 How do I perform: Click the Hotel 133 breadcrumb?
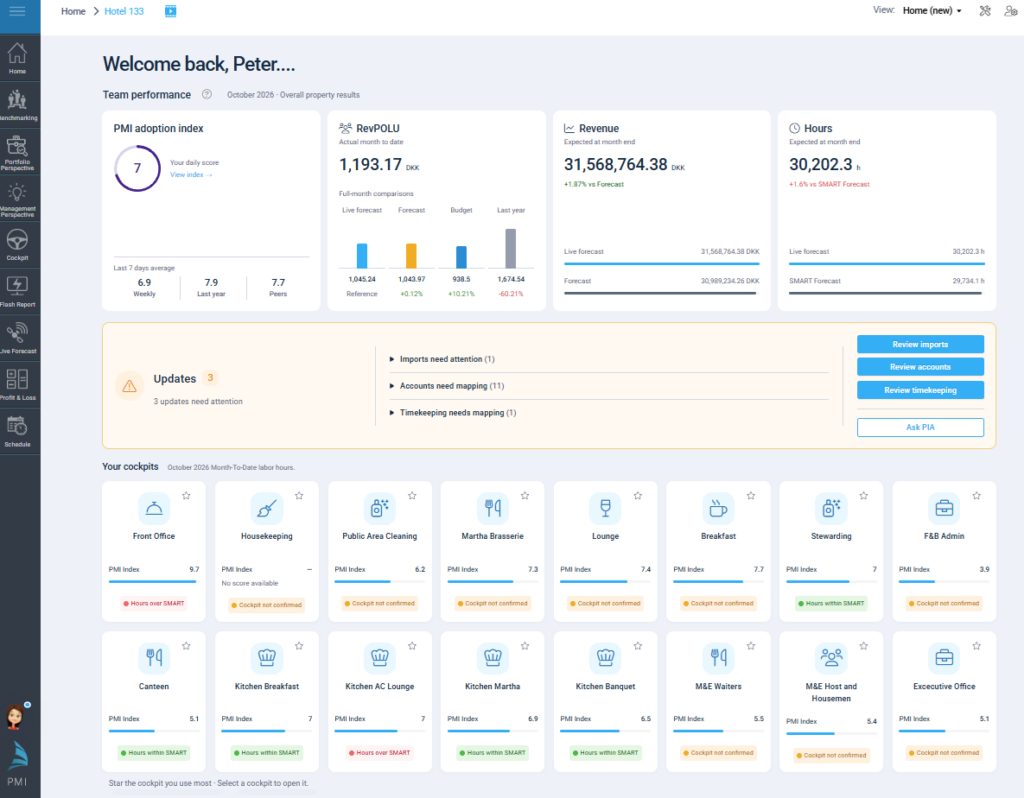(124, 11)
